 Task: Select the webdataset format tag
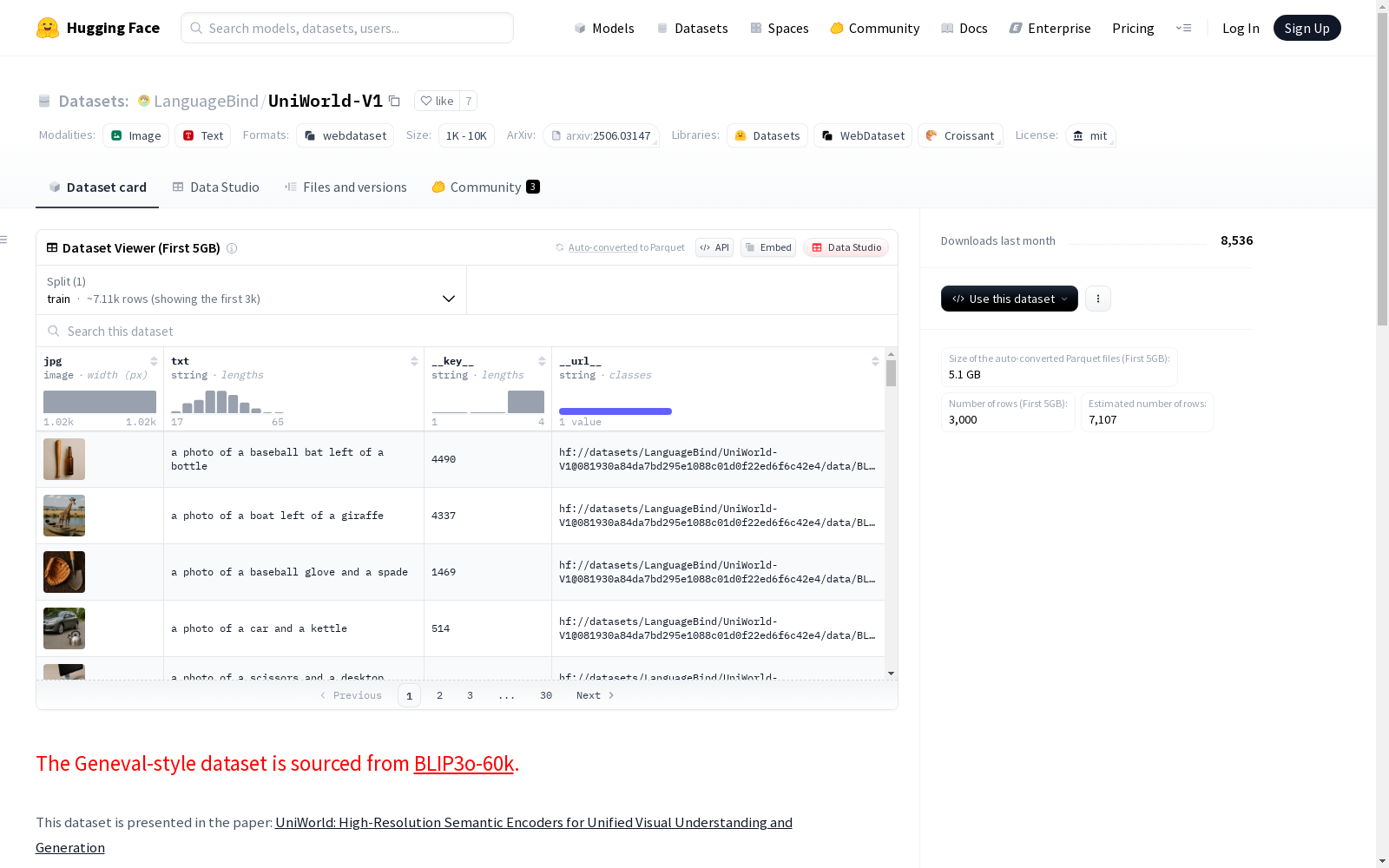[x=346, y=135]
